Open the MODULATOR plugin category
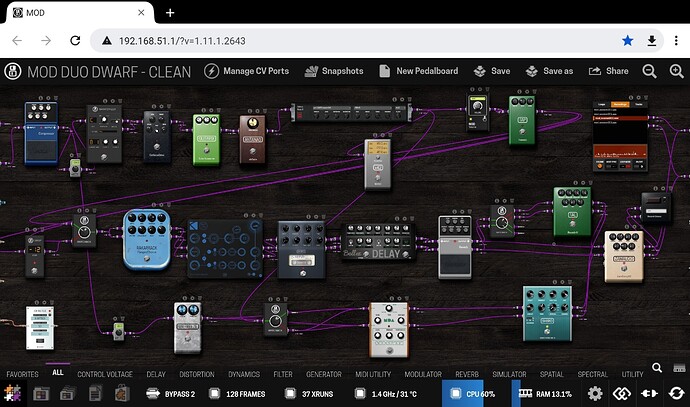690x407 pixels. point(423,374)
